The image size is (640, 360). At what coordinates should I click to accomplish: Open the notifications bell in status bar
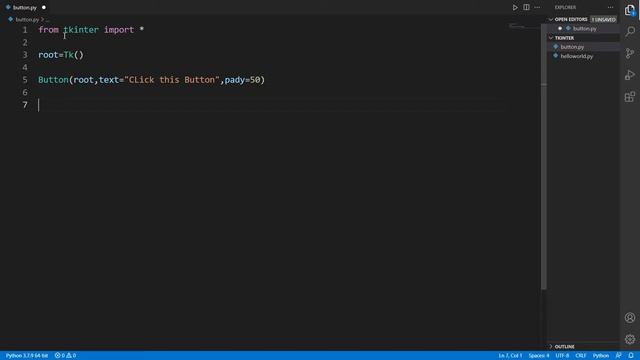coord(631,356)
